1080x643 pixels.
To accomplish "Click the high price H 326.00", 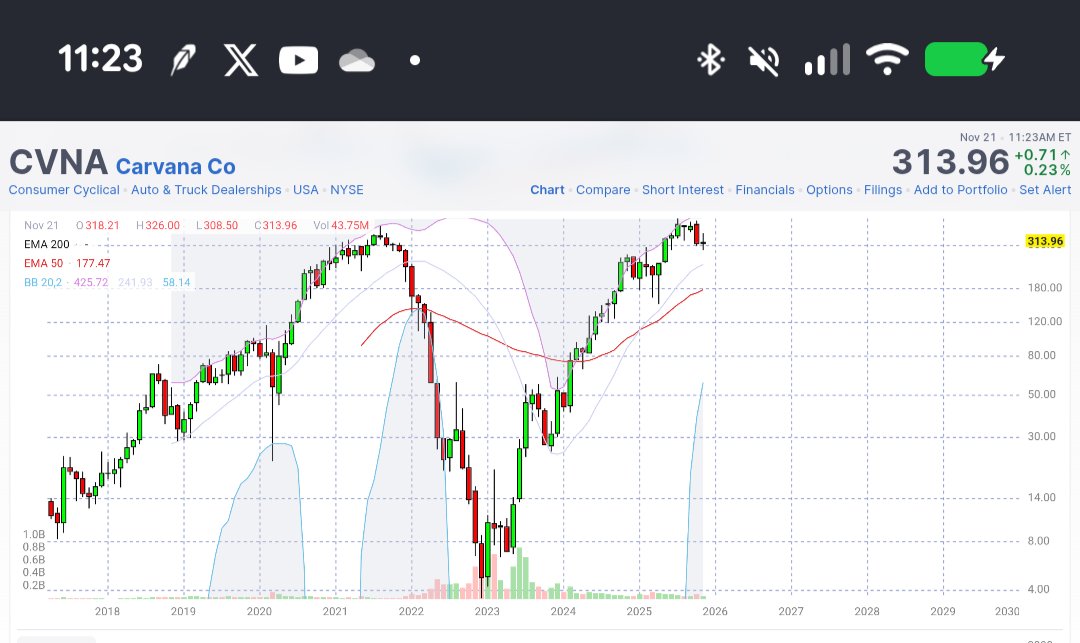I will point(158,225).
